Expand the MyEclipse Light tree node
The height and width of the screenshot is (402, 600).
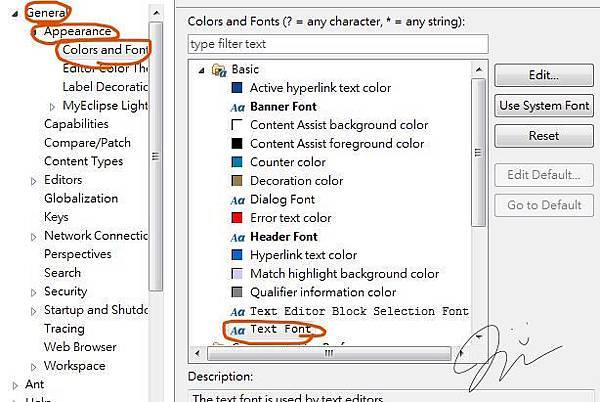pos(53,106)
